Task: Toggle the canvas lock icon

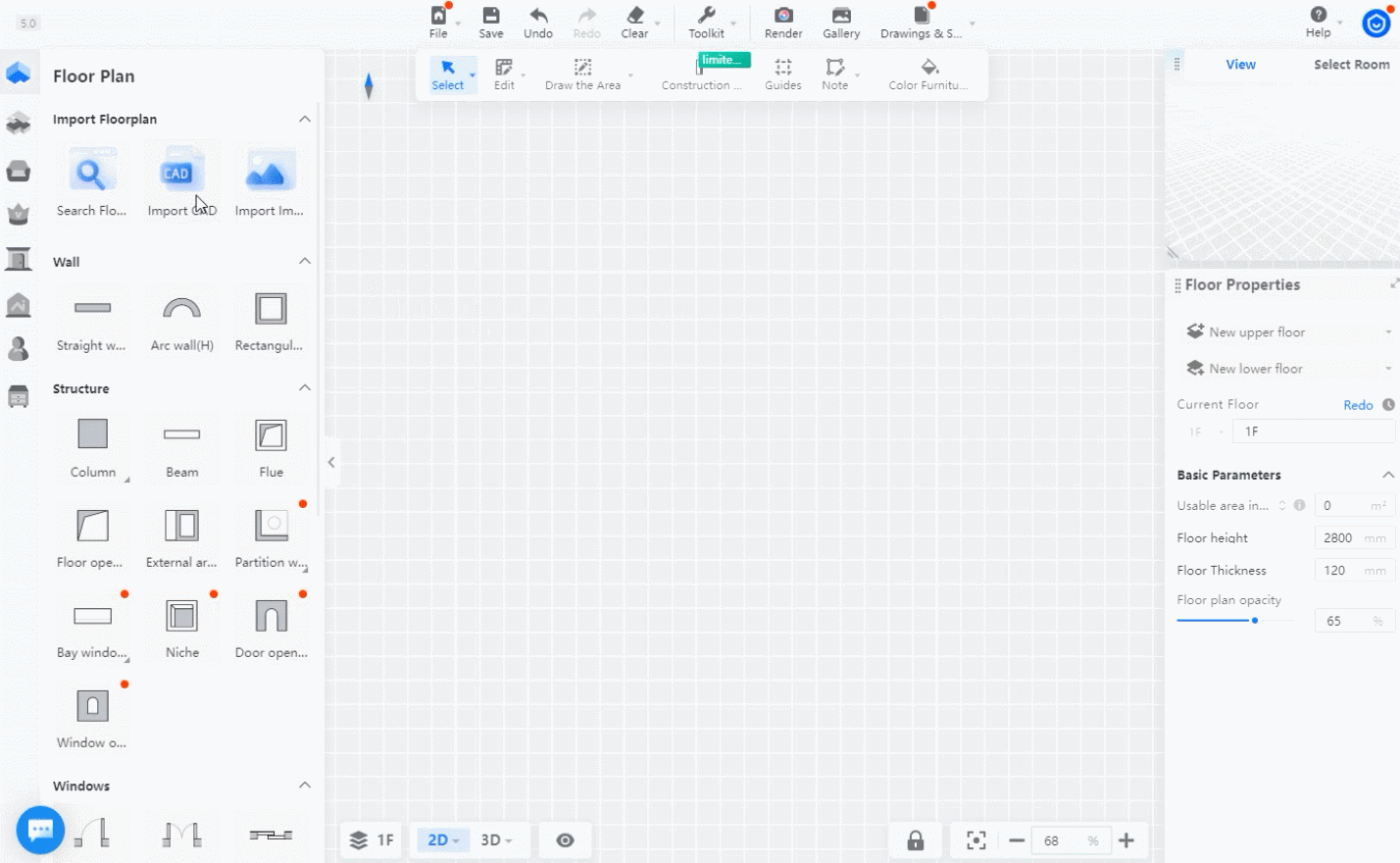Action: click(915, 840)
